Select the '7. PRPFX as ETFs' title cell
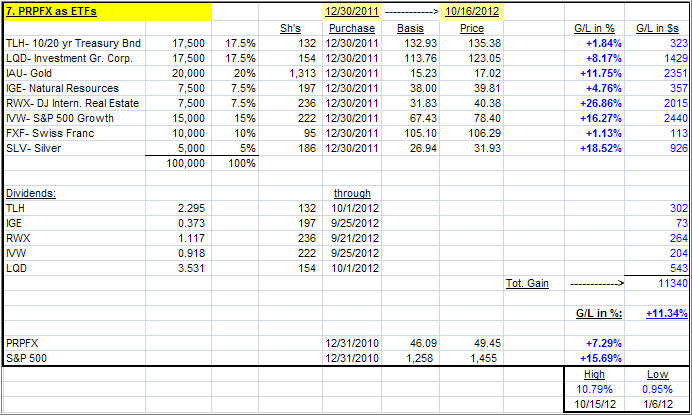 [x=108, y=11]
